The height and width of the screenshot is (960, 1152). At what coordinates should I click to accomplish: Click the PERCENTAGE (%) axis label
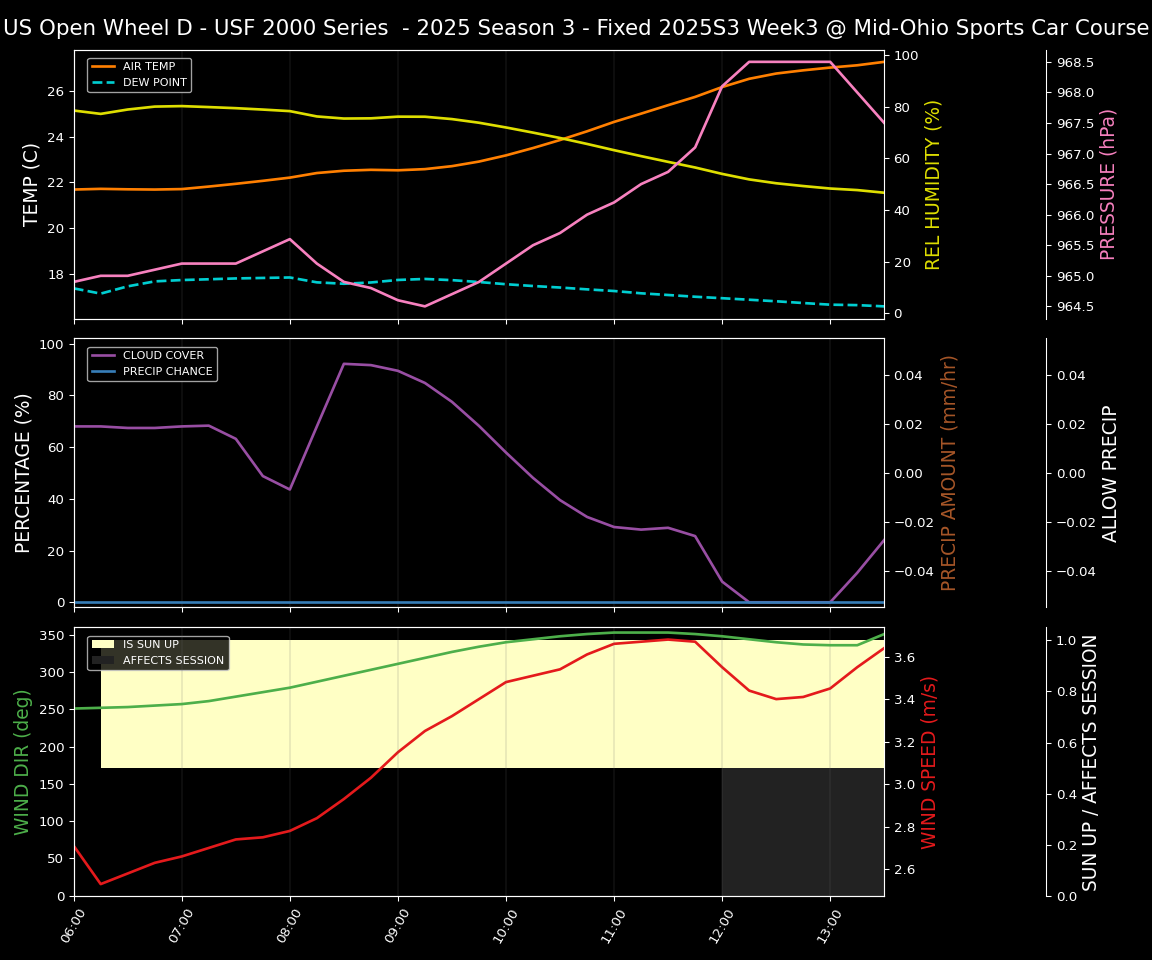[x=23, y=473]
